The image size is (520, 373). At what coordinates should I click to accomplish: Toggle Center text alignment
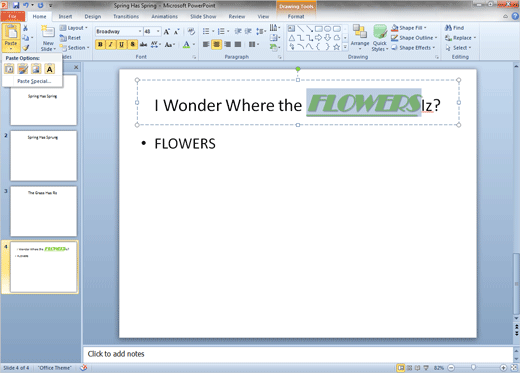click(217, 44)
